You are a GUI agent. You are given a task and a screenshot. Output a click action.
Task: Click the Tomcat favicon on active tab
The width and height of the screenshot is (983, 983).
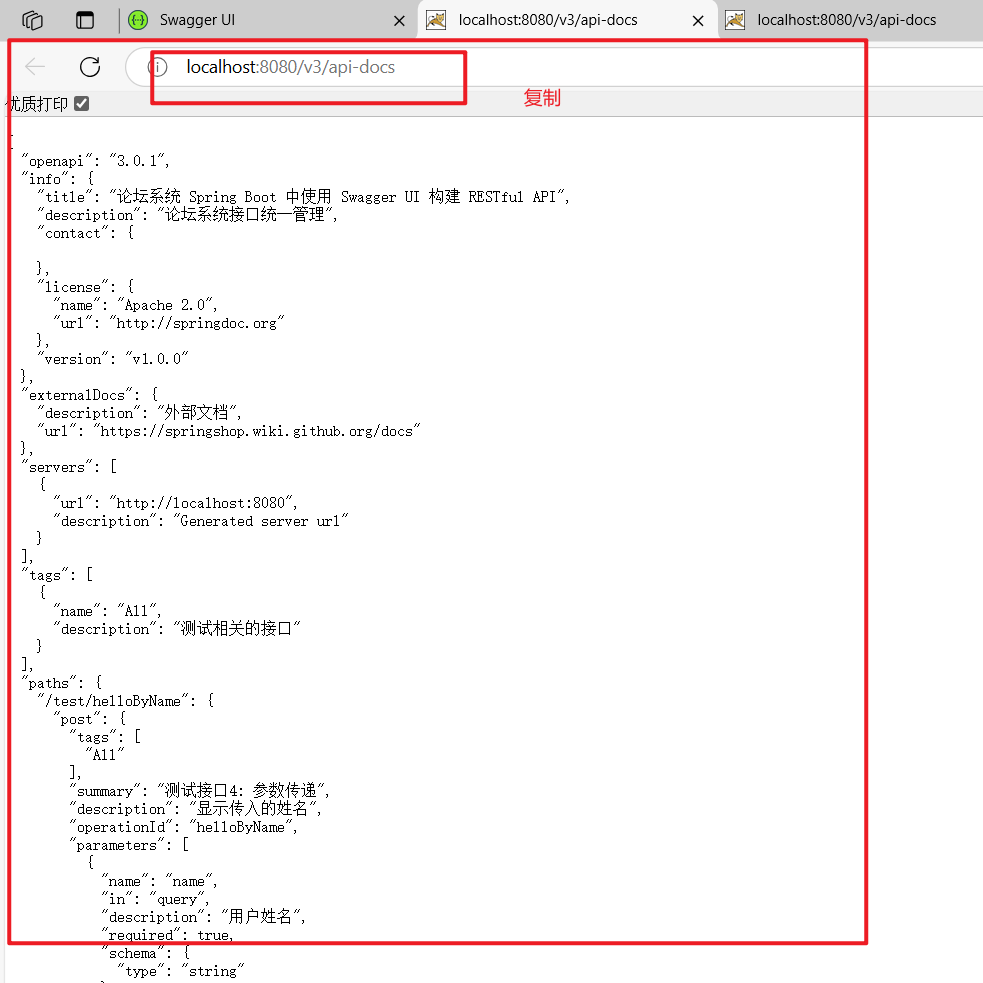click(436, 20)
